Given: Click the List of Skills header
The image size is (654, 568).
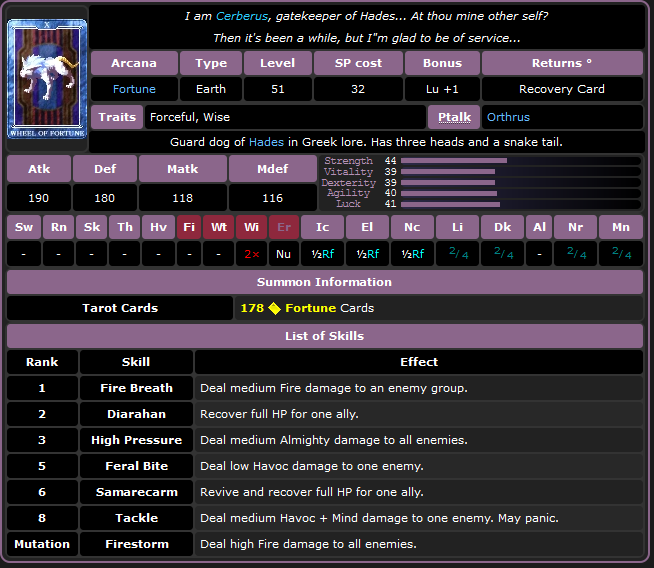Looking at the screenshot, I should [x=325, y=336].
